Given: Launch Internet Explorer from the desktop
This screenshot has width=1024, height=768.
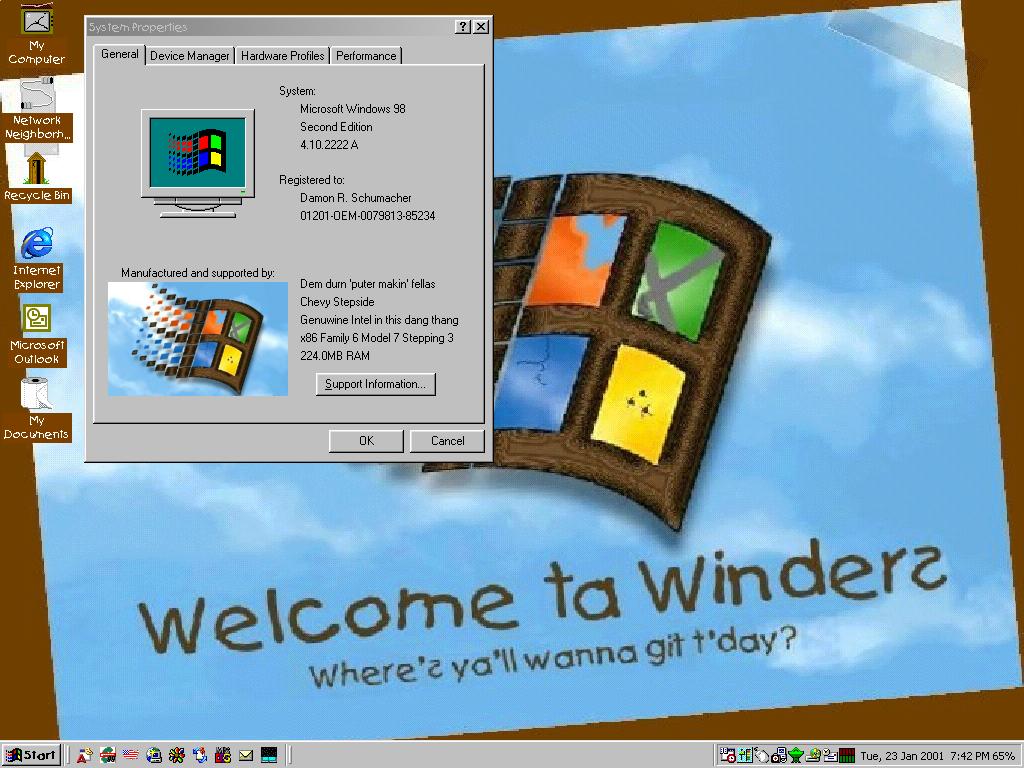Looking at the screenshot, I should pos(37,243).
